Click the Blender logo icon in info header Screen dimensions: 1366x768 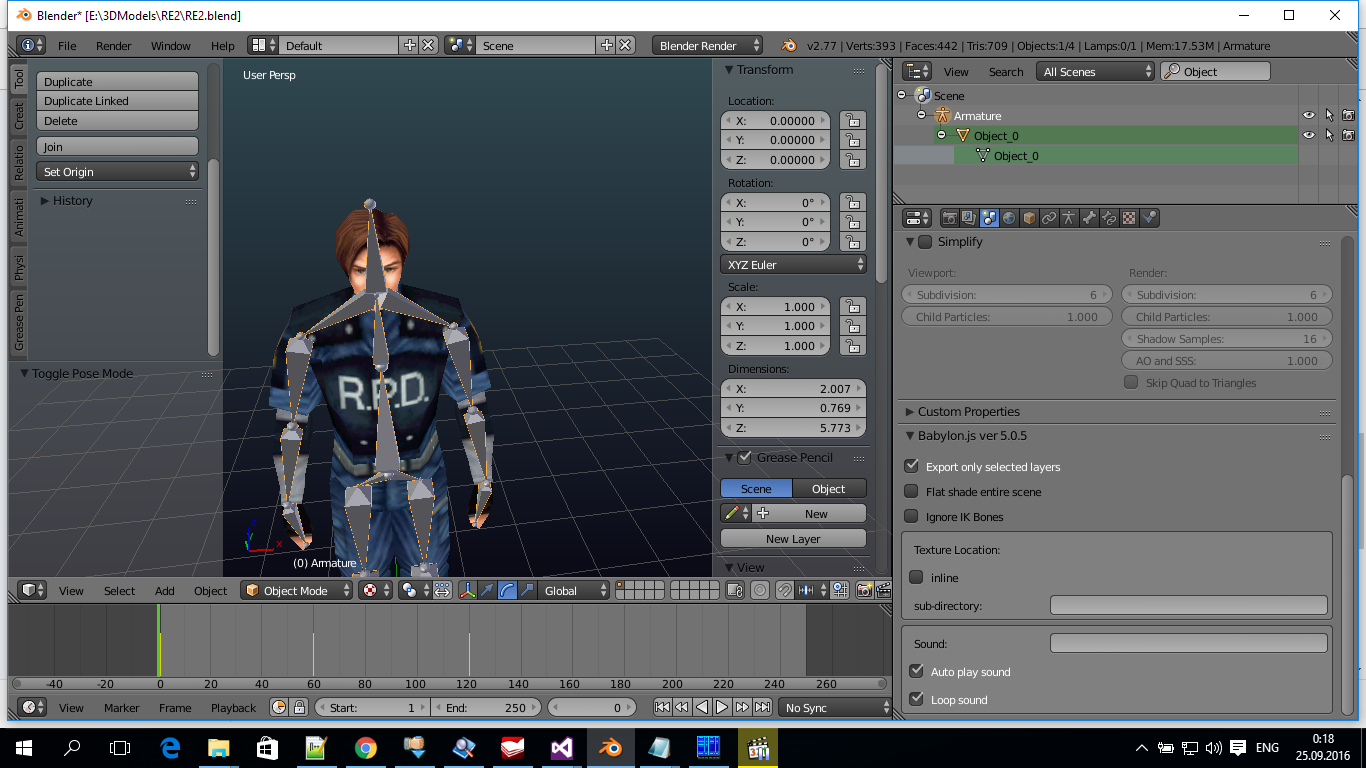click(x=789, y=46)
